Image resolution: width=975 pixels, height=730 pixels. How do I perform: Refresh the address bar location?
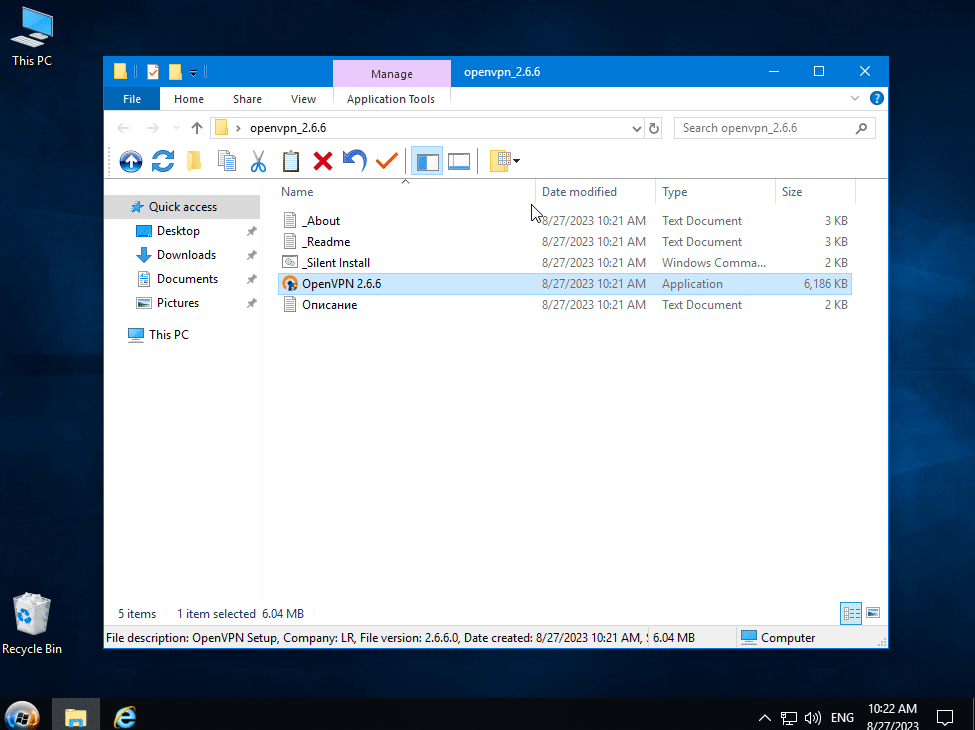654,128
